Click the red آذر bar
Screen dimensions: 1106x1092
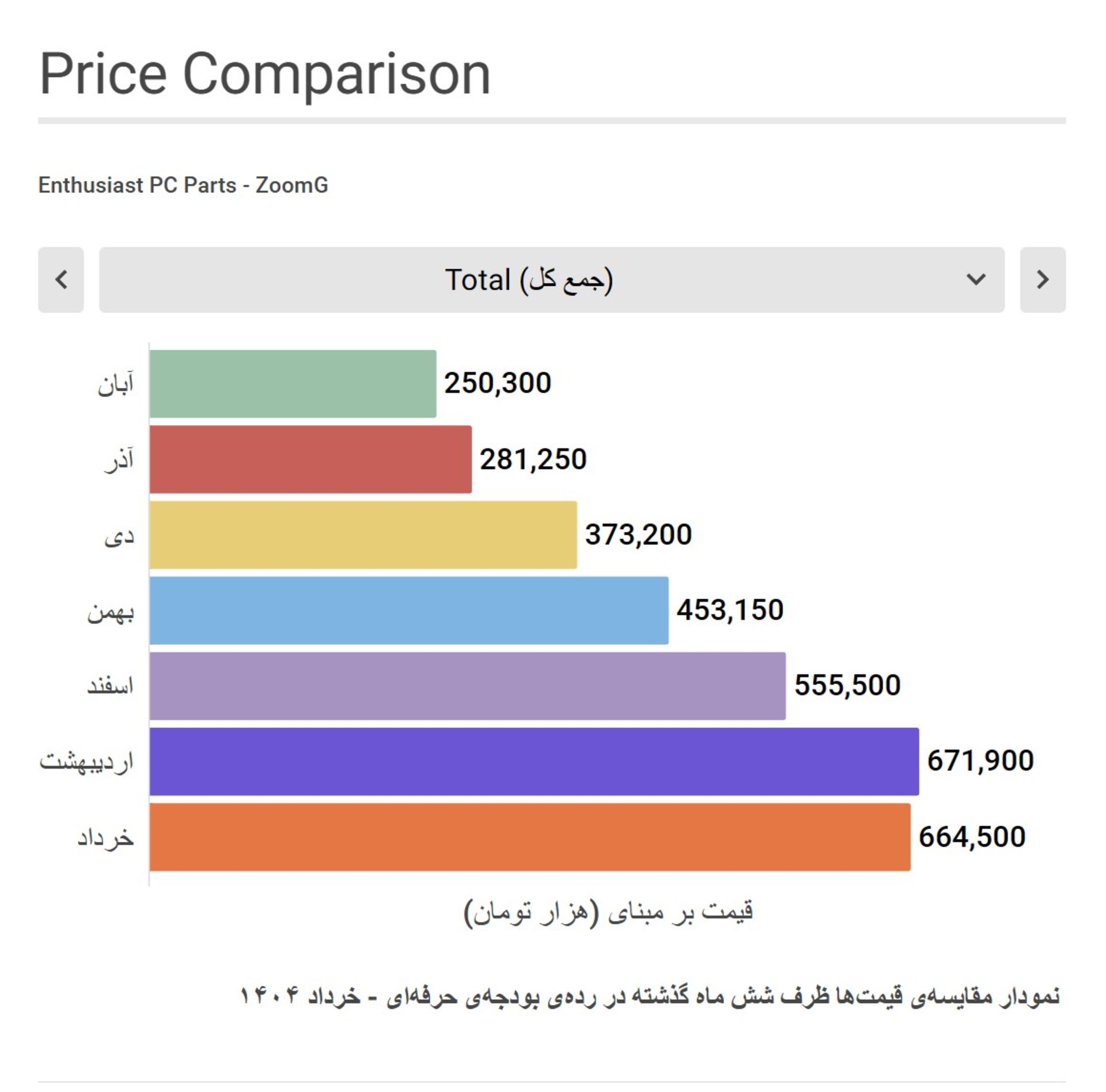(310, 460)
